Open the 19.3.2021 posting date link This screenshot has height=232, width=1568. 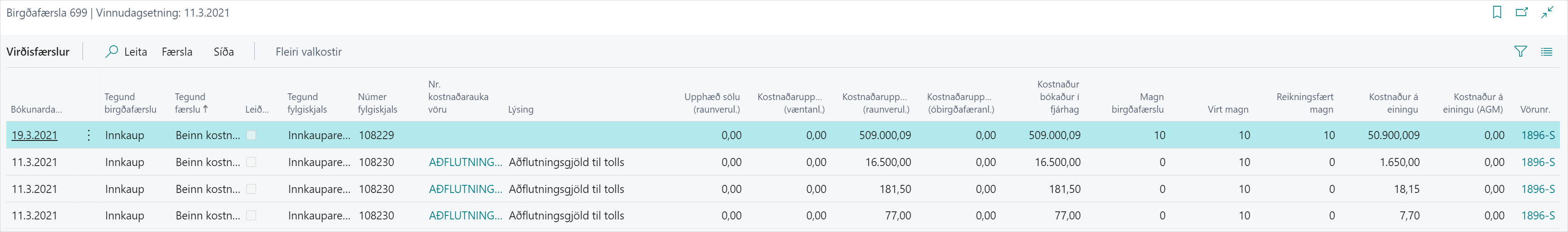click(35, 135)
